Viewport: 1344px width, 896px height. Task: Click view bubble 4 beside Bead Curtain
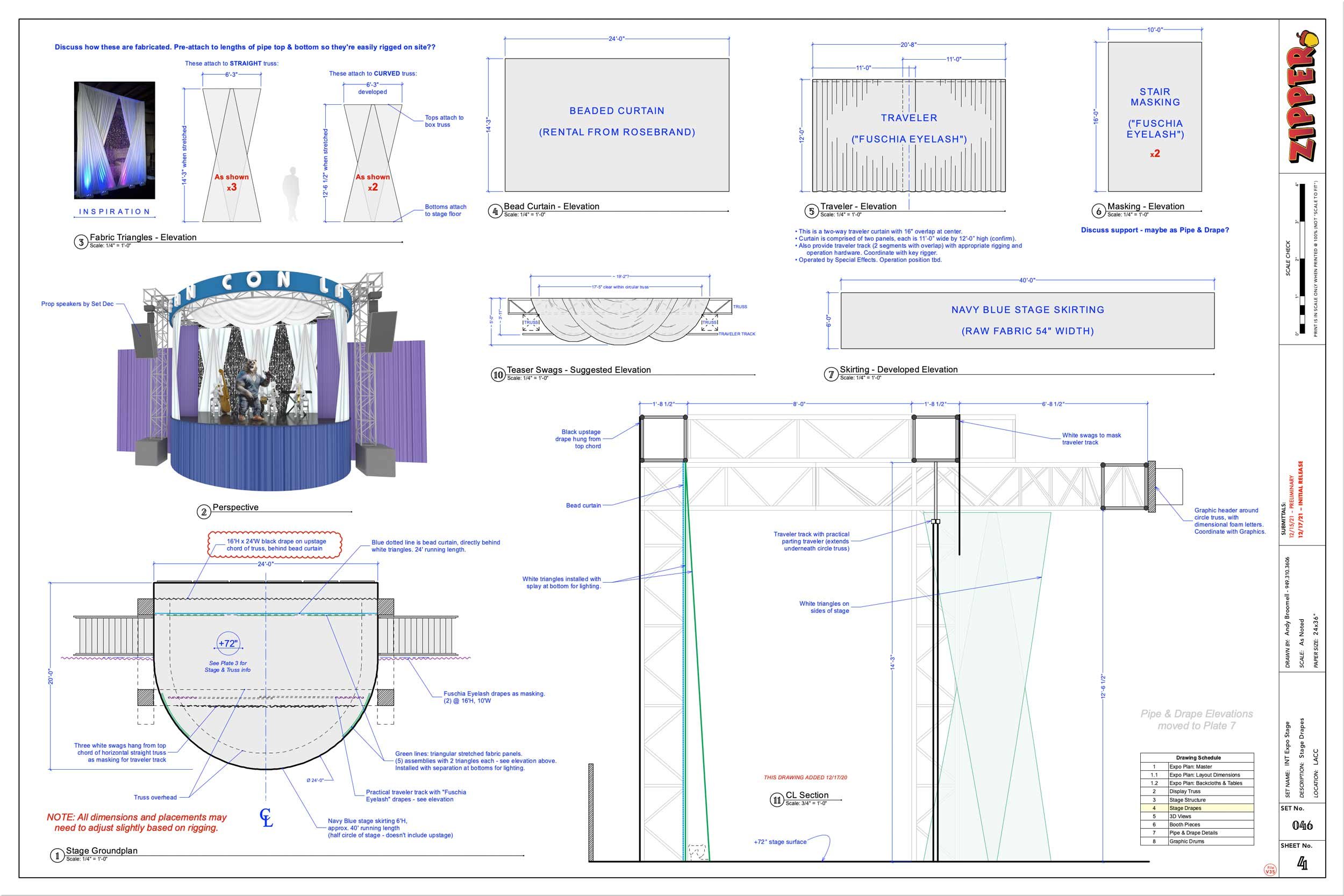495,211
